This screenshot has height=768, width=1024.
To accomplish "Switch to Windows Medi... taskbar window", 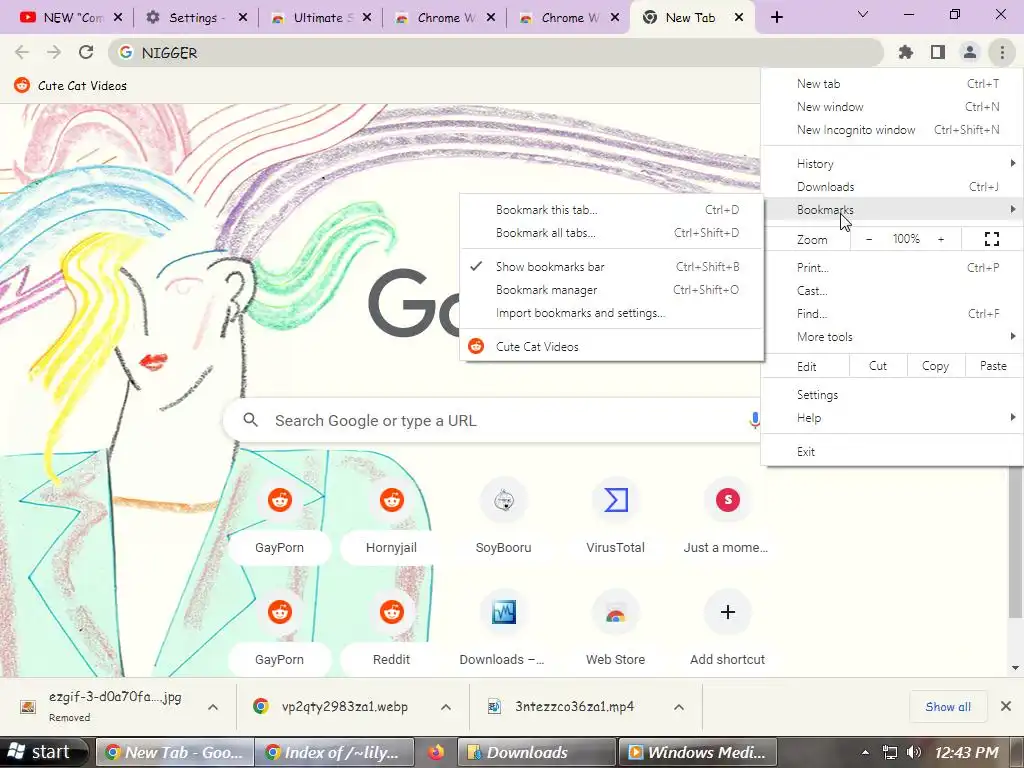I will click(x=697, y=752).
